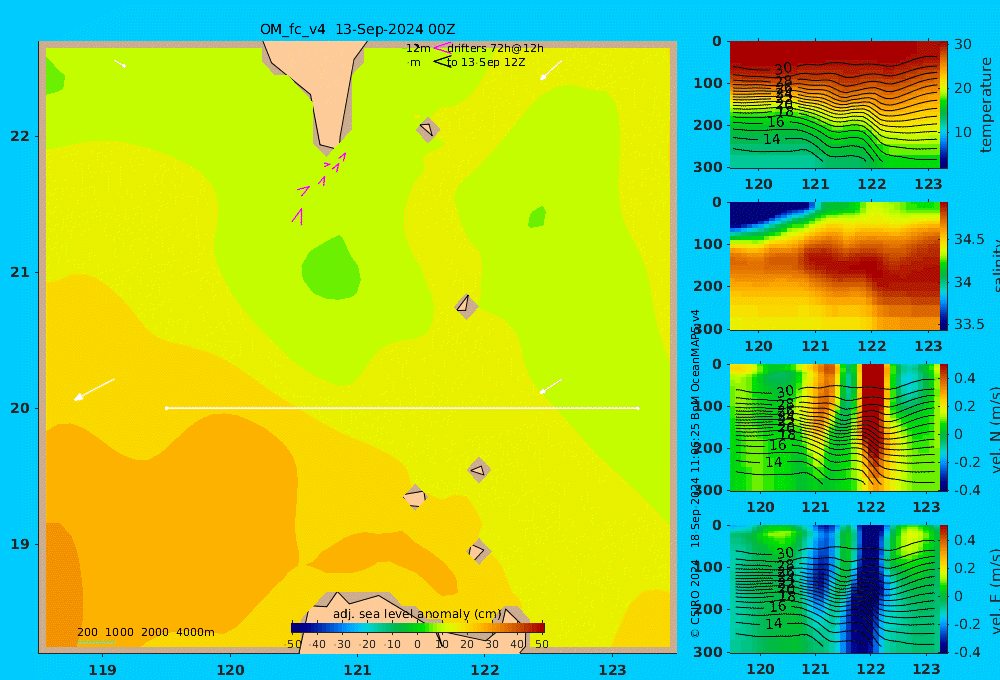Open the northward velocity section panel
Viewport: 1000px width, 680px height.
click(x=834, y=427)
